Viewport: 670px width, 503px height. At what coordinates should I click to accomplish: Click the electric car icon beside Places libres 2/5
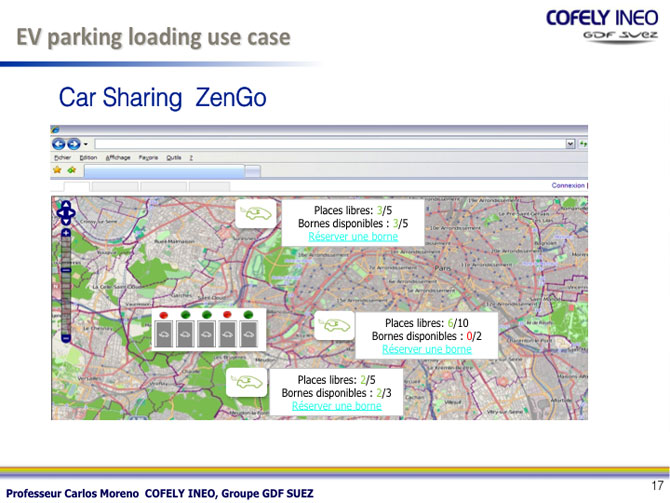click(x=246, y=382)
